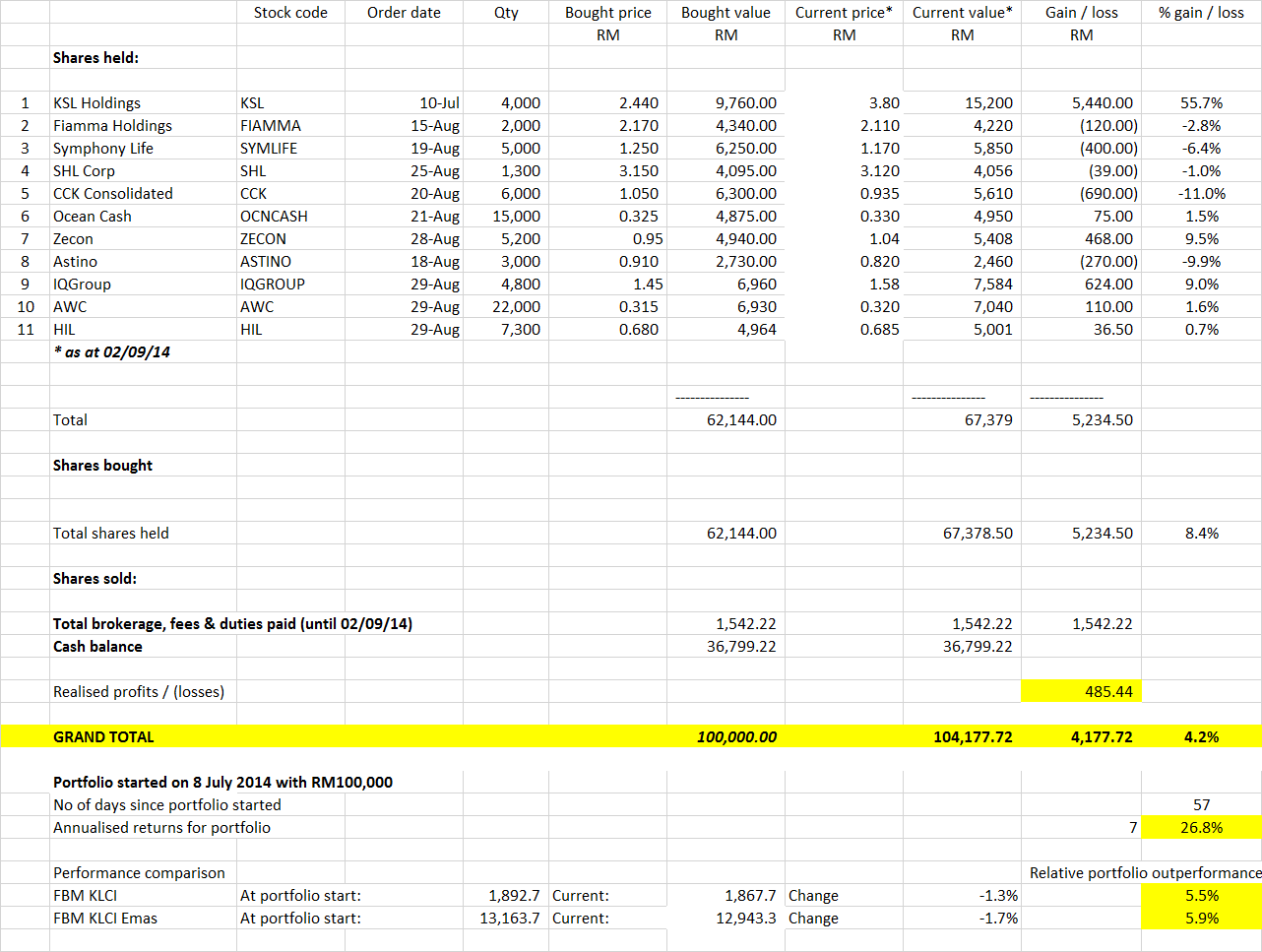The width and height of the screenshot is (1262, 952).
Task: Select the 'Bought price' column header
Action: pyautogui.click(x=608, y=12)
